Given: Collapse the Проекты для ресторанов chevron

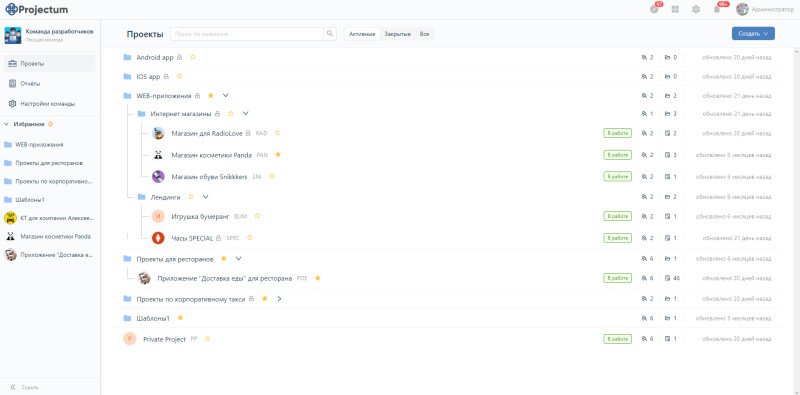Looking at the screenshot, I should (x=238, y=259).
